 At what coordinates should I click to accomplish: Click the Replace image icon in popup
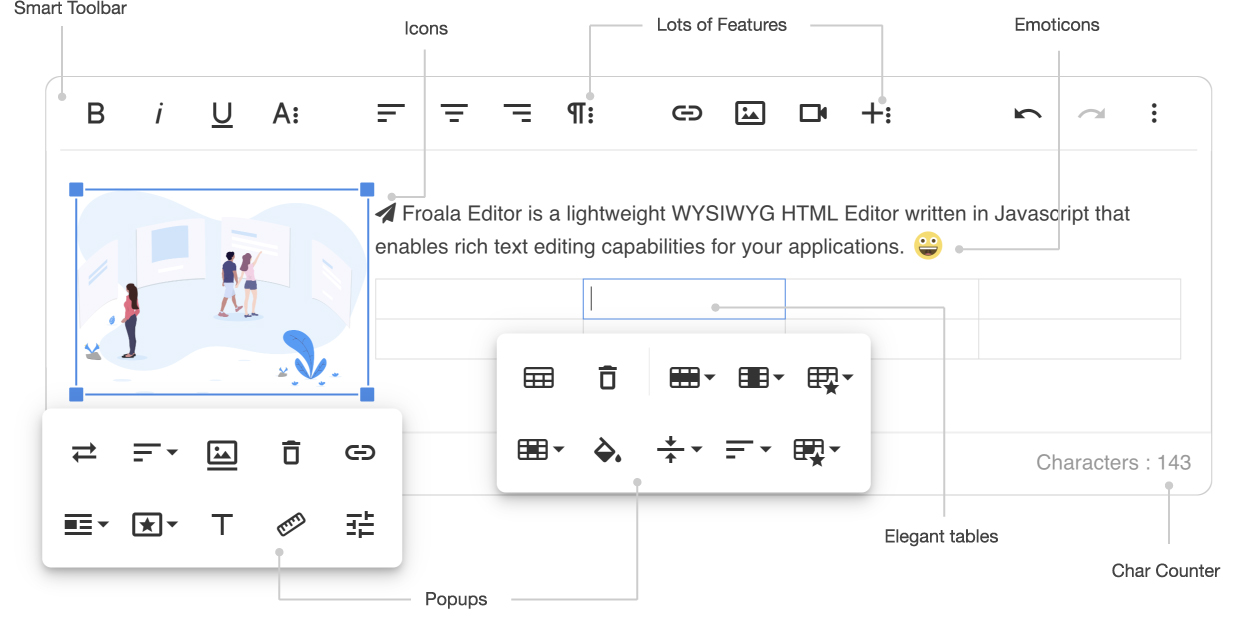[85, 453]
